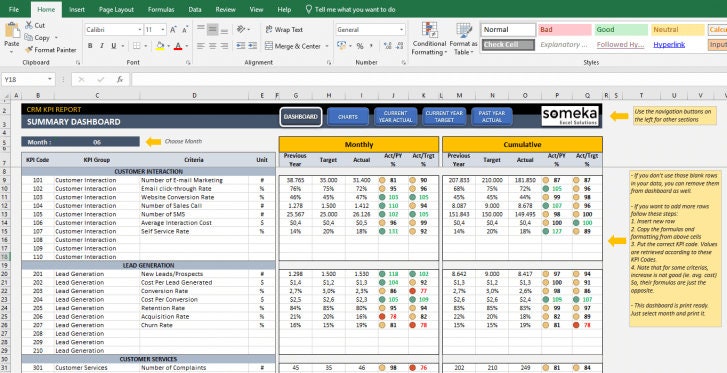Click the Name Box showing Y18
This screenshot has height=373, width=727.
pyautogui.click(x=28, y=79)
